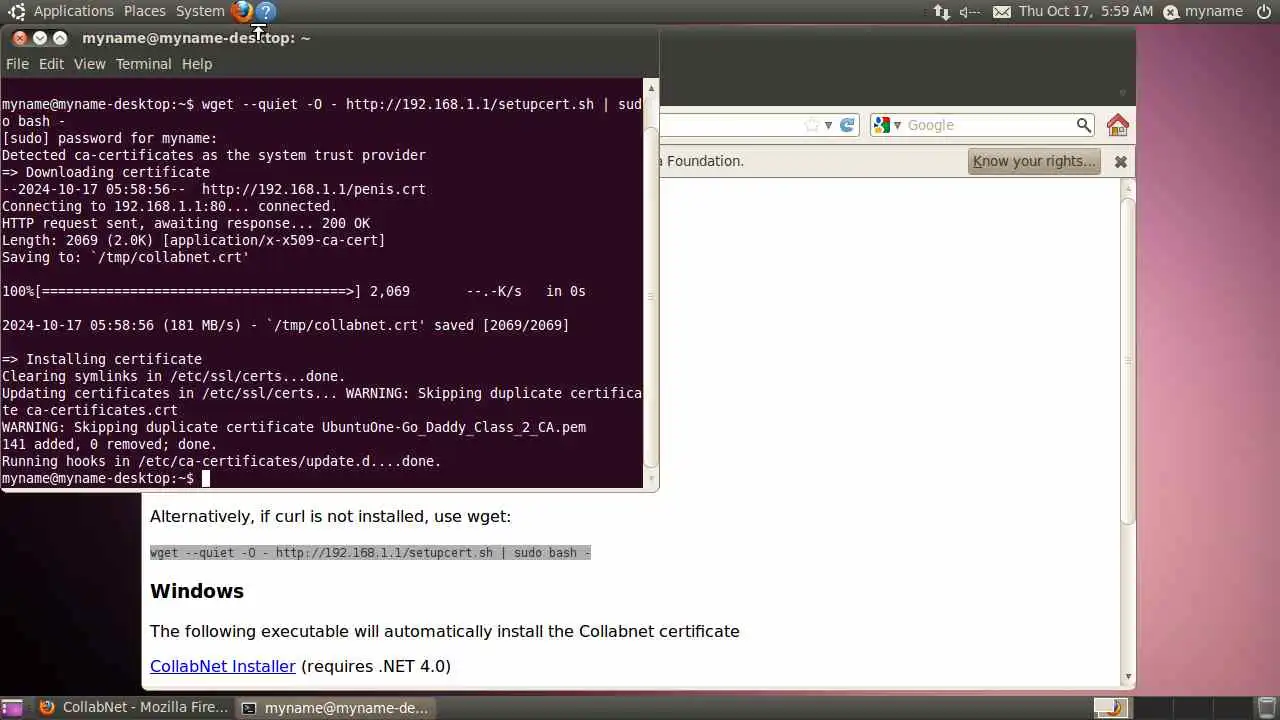Image resolution: width=1280 pixels, height=720 pixels.
Task: Open the power session menu icon
Action: [x=1263, y=11]
